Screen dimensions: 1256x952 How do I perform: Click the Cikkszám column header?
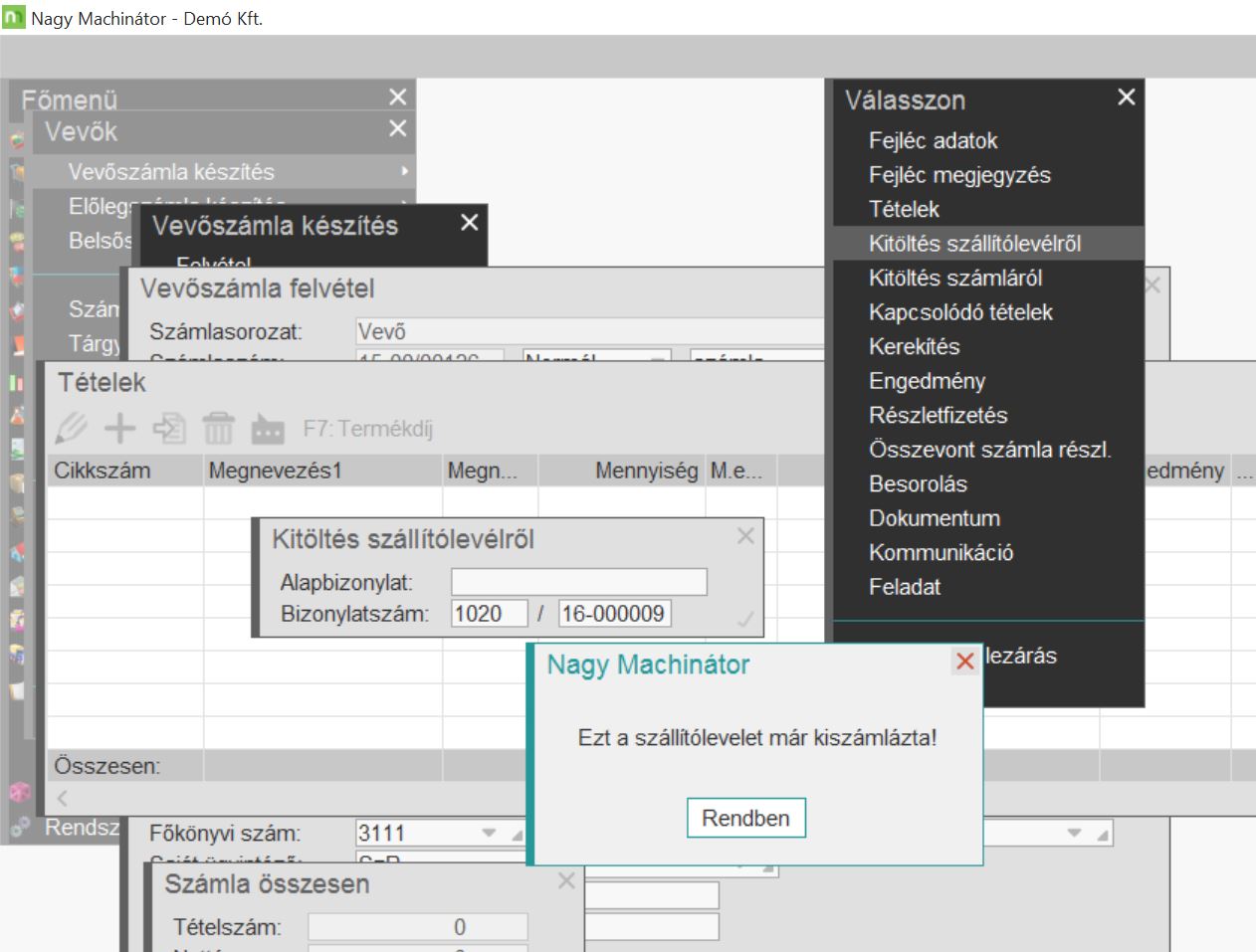tap(125, 471)
